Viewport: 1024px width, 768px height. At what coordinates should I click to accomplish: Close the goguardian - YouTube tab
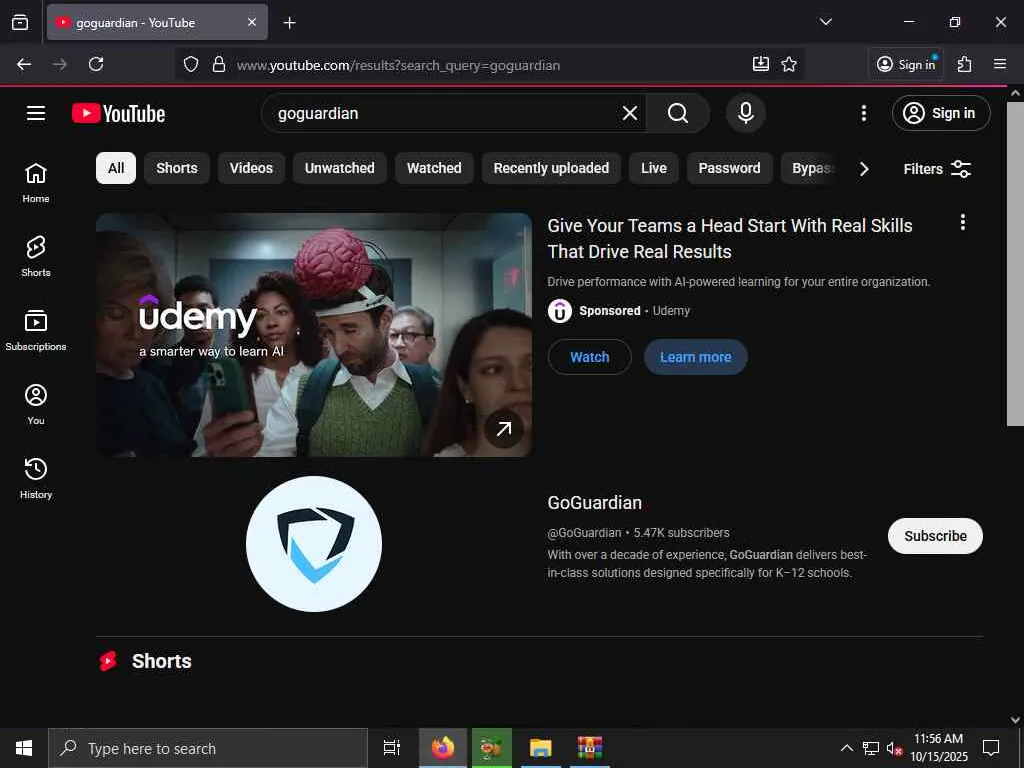[252, 22]
